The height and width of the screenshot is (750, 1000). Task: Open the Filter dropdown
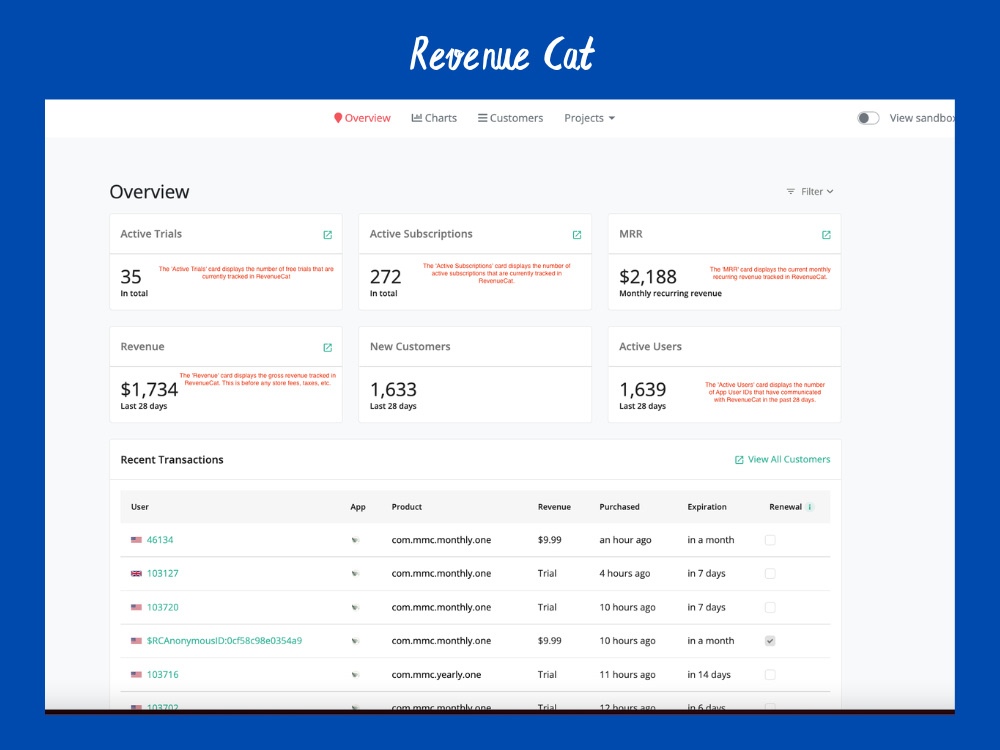click(x=810, y=191)
